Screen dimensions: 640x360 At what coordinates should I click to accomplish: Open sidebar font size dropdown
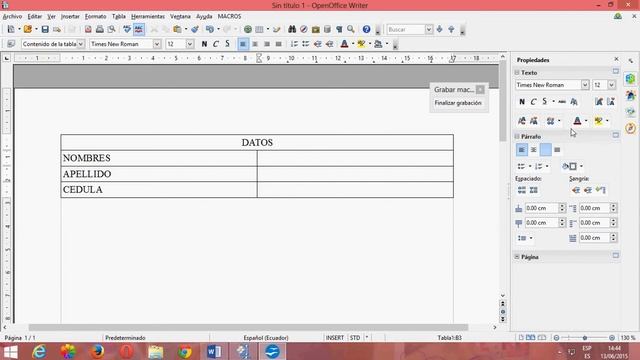[x=611, y=84]
